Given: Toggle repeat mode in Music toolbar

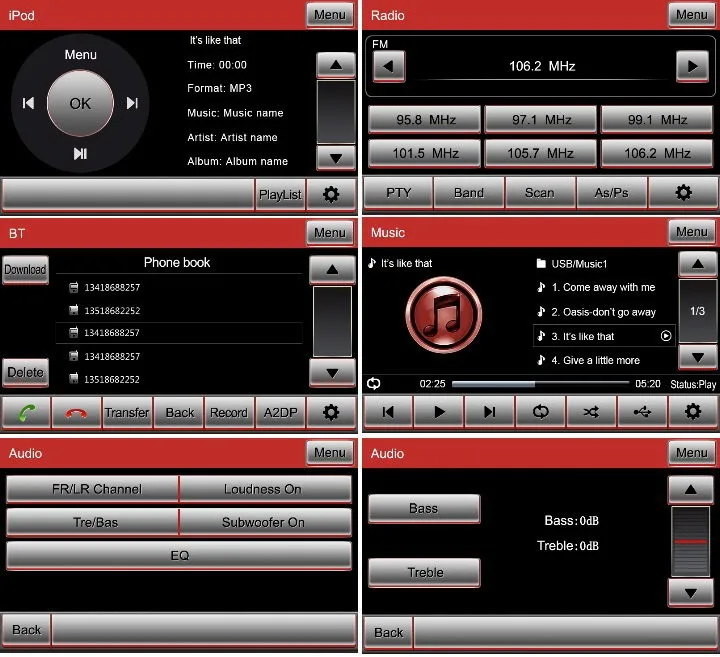Looking at the screenshot, I should [540, 412].
